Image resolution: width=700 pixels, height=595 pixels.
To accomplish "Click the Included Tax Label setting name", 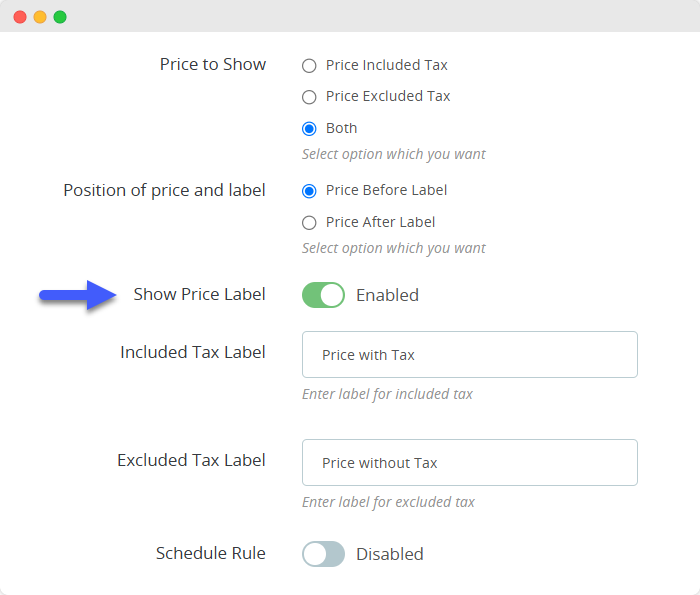I will click(x=193, y=353).
